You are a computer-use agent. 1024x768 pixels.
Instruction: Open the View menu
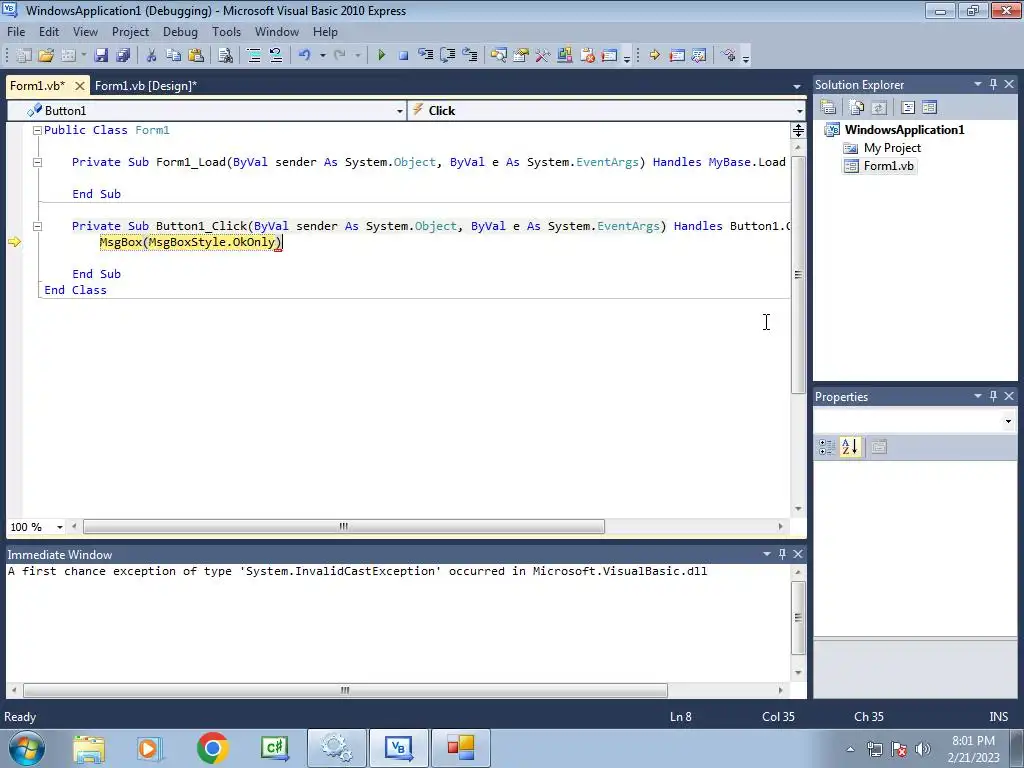click(x=85, y=31)
